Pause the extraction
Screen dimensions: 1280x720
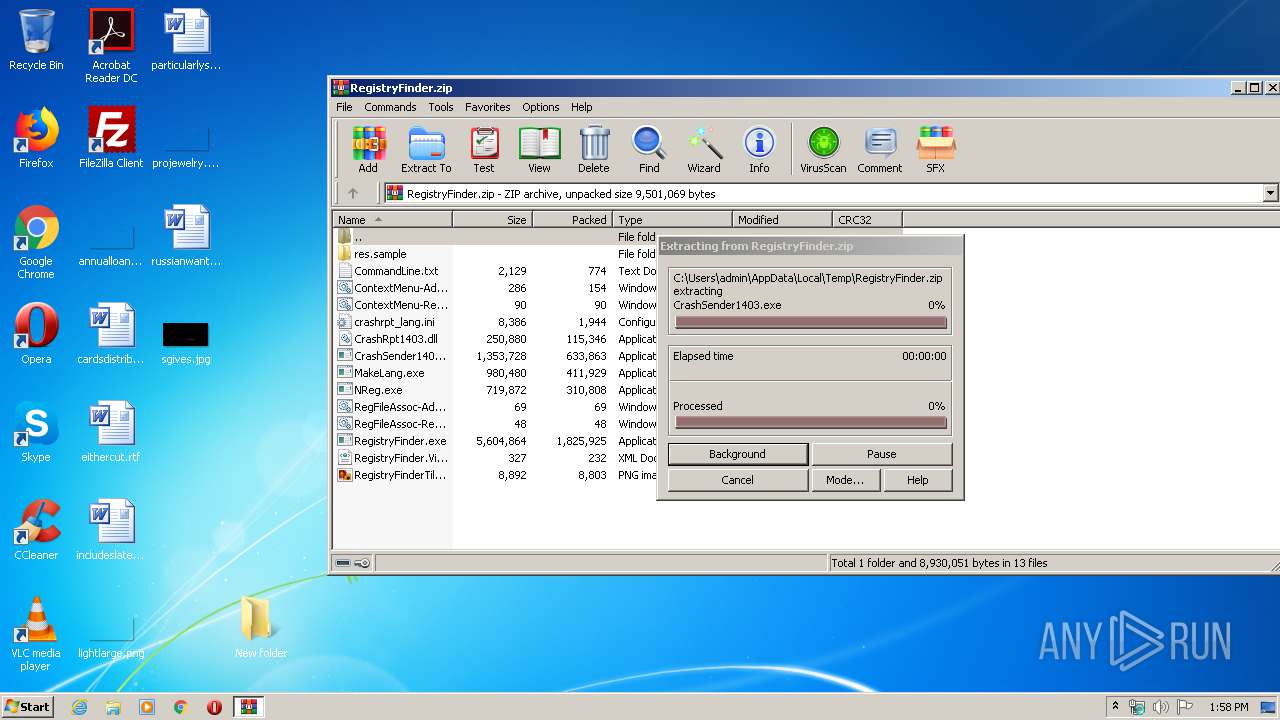881,454
